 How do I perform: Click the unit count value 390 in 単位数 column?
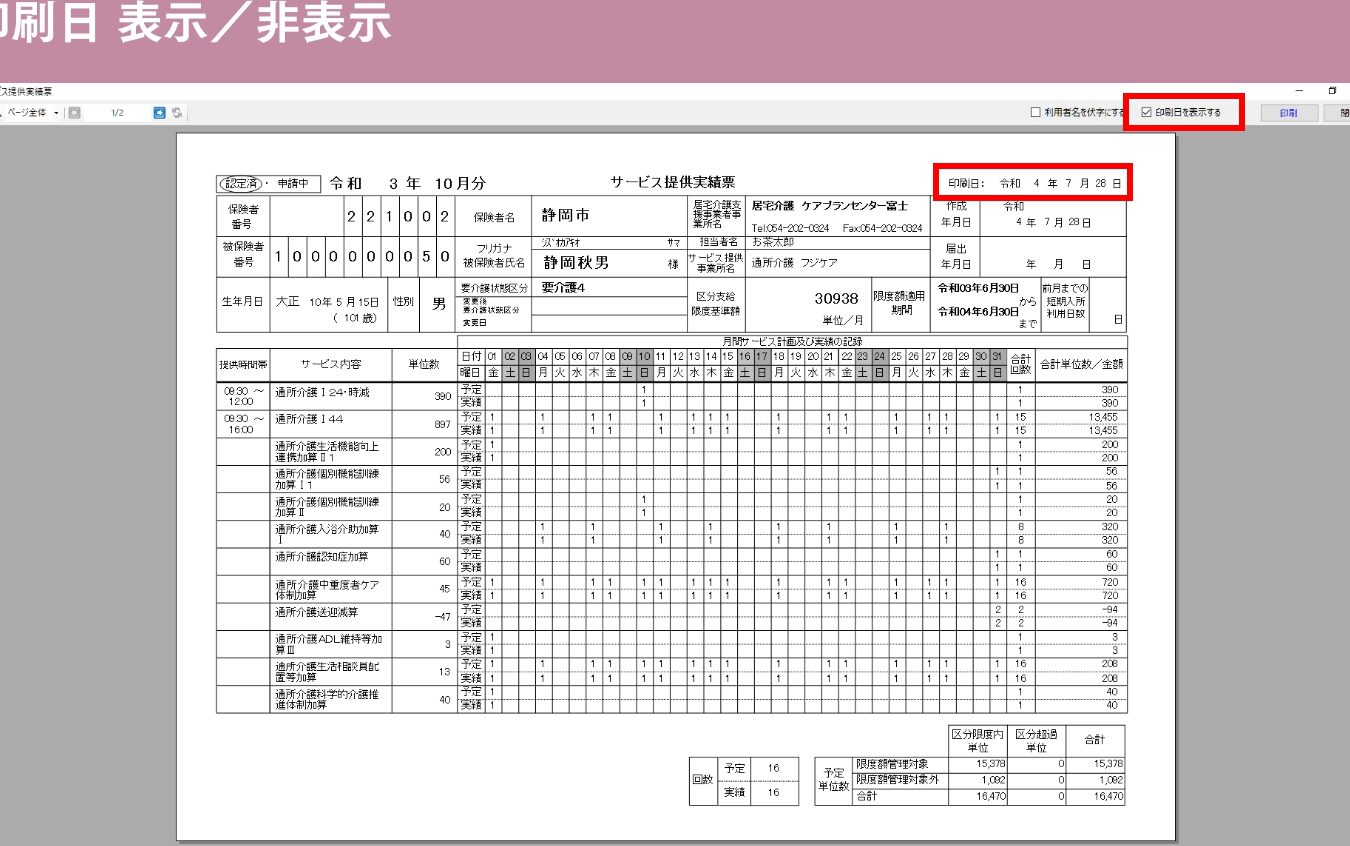(x=443, y=397)
